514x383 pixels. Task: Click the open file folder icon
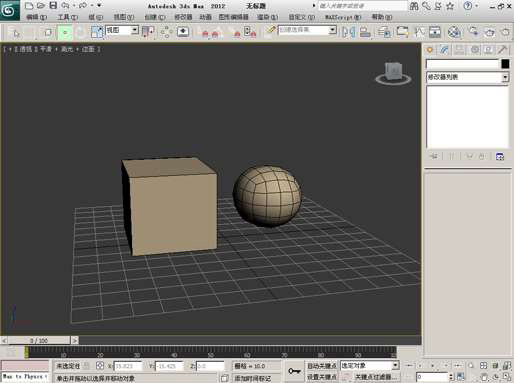pos(41,5)
